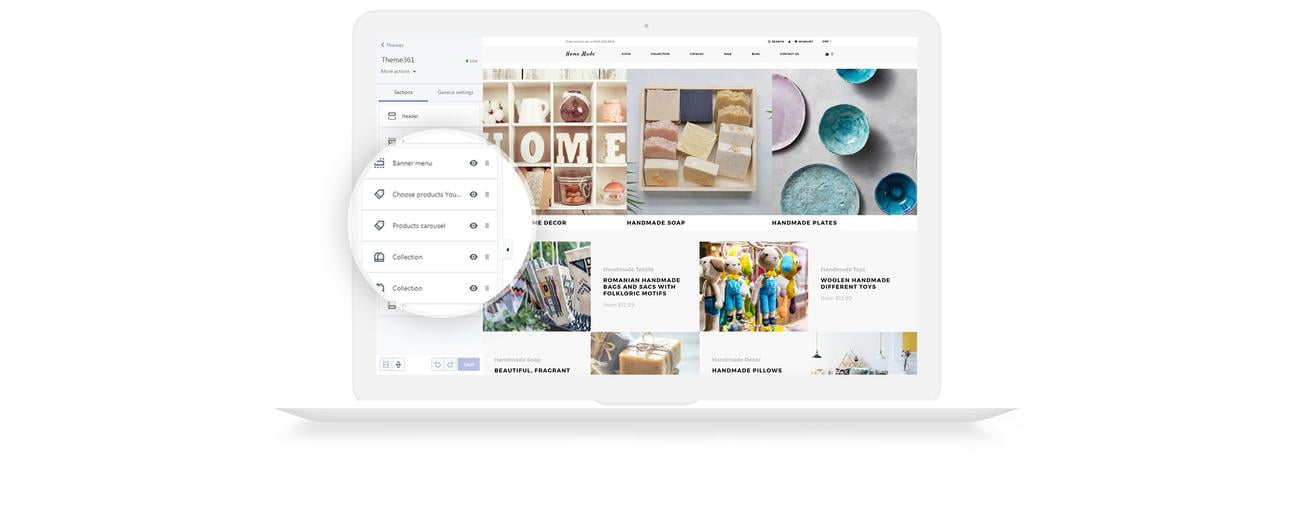Open the Header section
The image size is (1300, 507).
click(430, 116)
